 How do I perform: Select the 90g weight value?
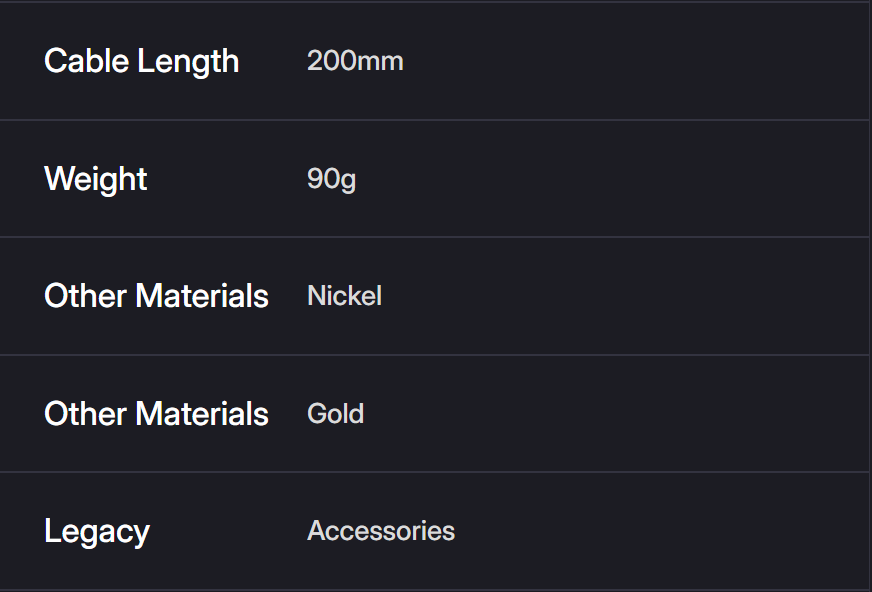click(331, 179)
